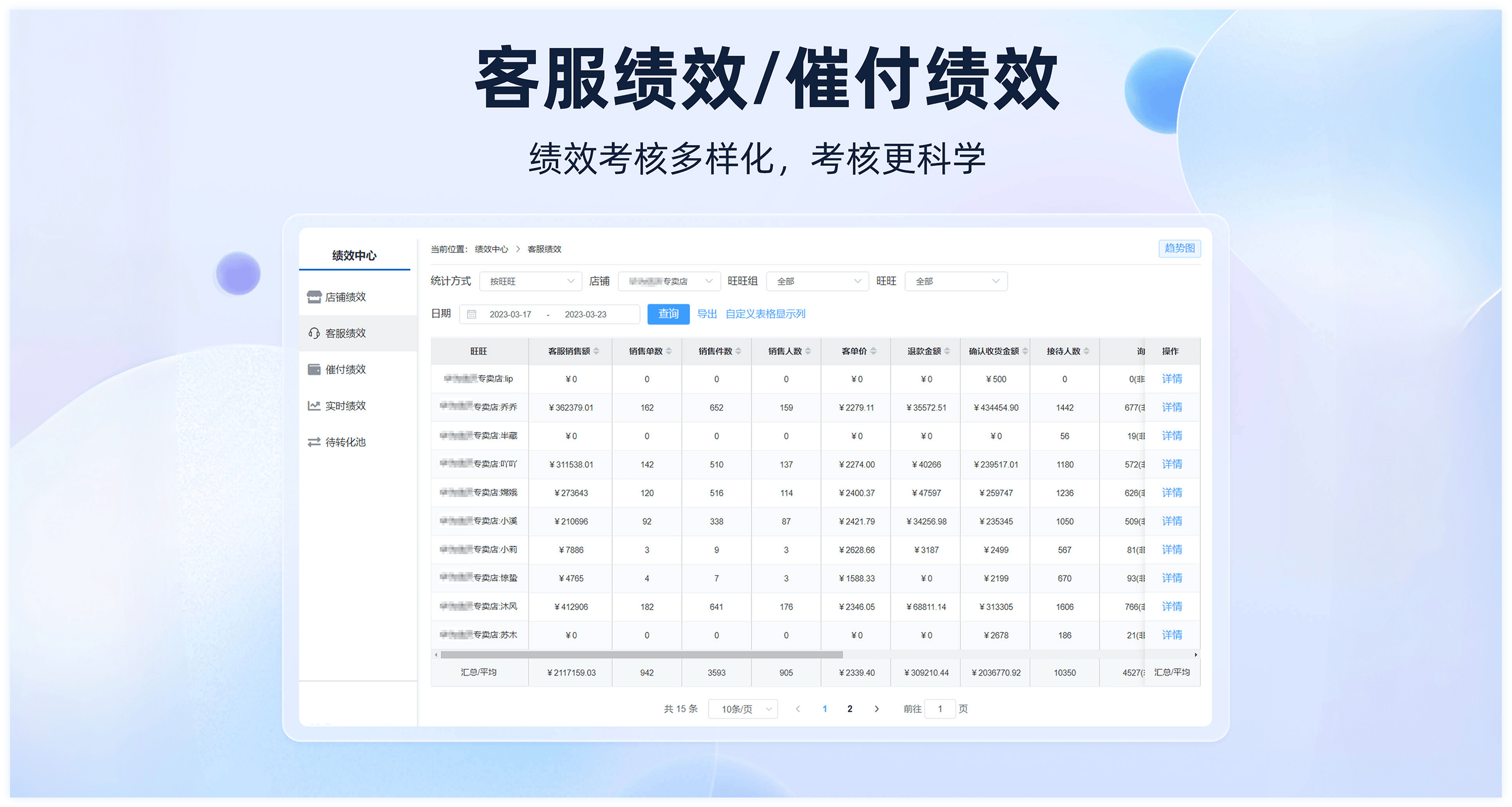Open 详情 for 专卖店:苏木 row
The height and width of the screenshot is (807, 1512).
pyautogui.click(x=1172, y=635)
